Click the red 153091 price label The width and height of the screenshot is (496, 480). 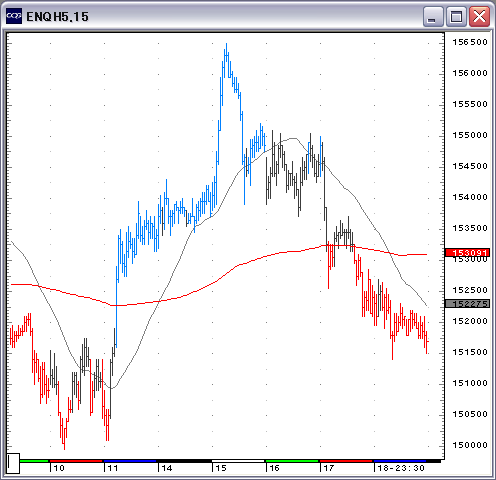click(467, 253)
